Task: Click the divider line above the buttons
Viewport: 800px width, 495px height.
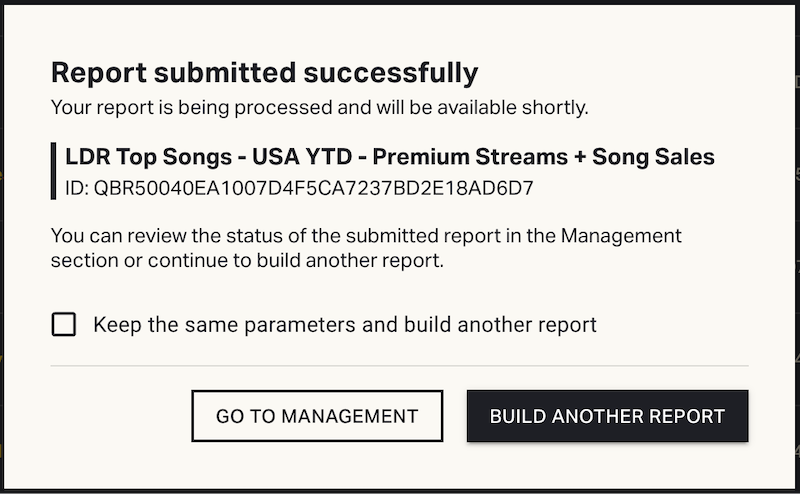Action: (399, 366)
